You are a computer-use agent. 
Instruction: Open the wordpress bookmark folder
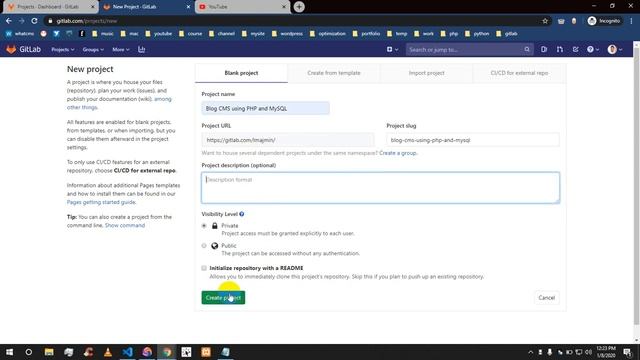(287, 33)
